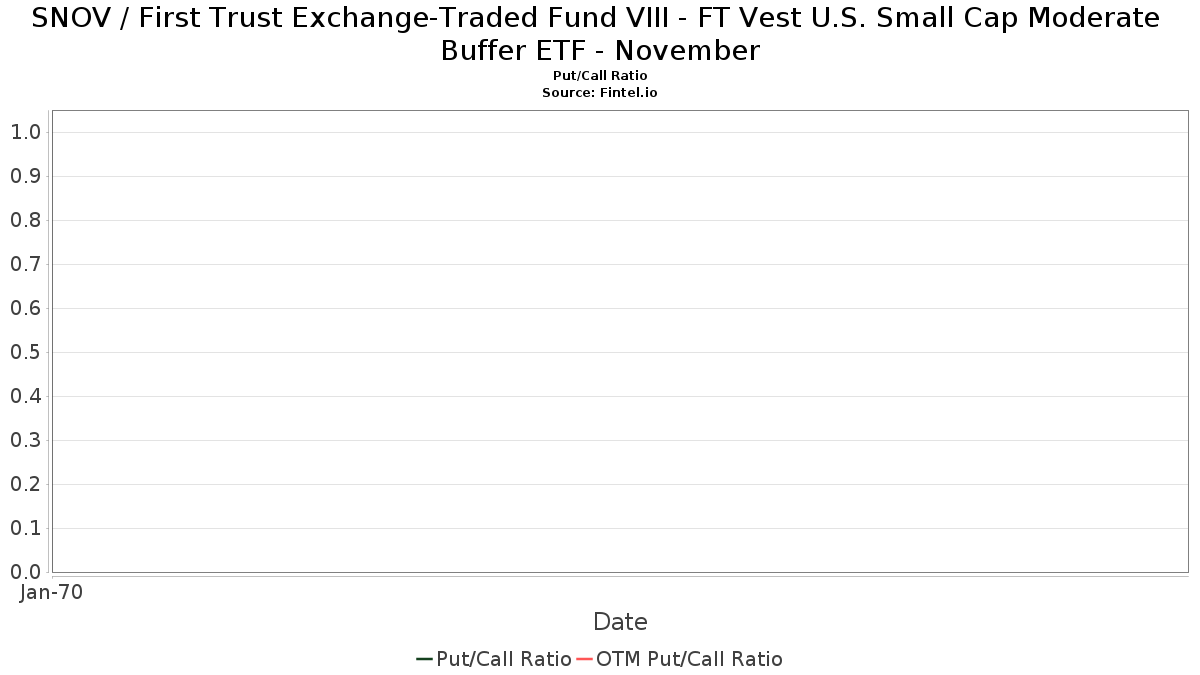Click the Jan-70 x-axis tick label

(x=51, y=592)
